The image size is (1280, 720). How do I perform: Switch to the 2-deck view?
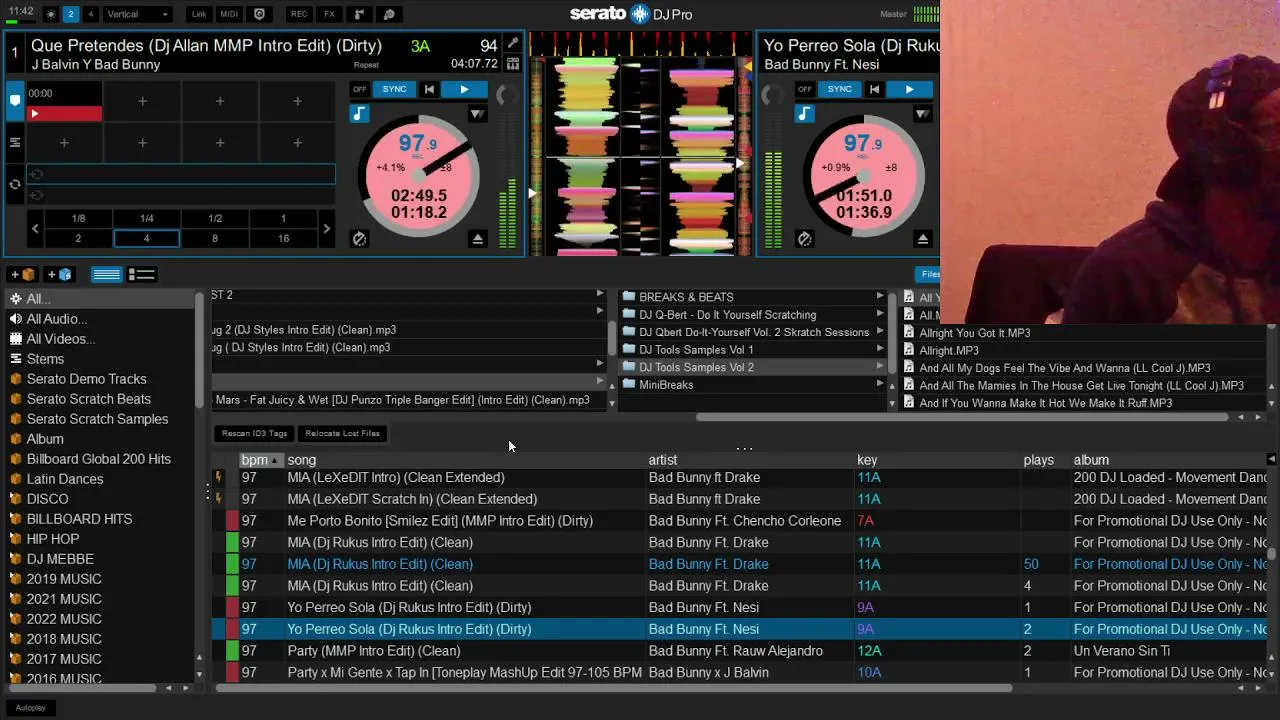point(70,14)
